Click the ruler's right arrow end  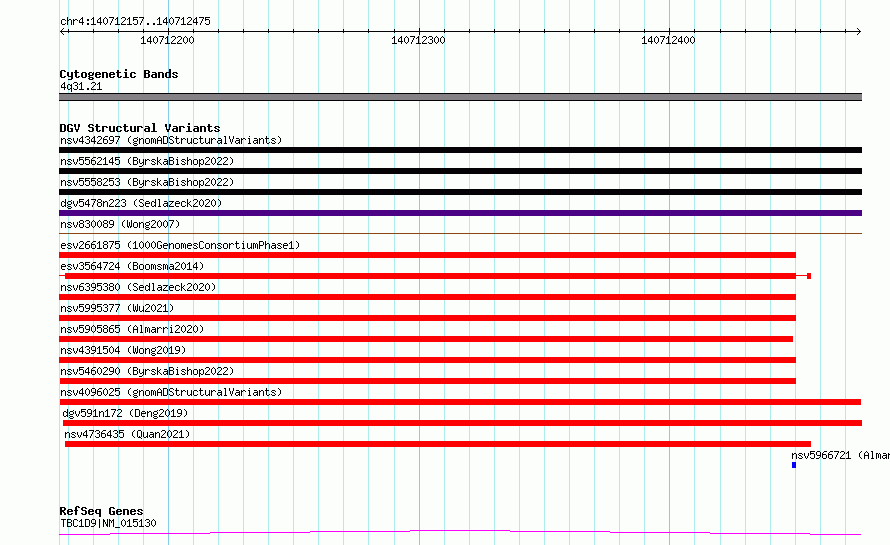[x=858, y=31]
